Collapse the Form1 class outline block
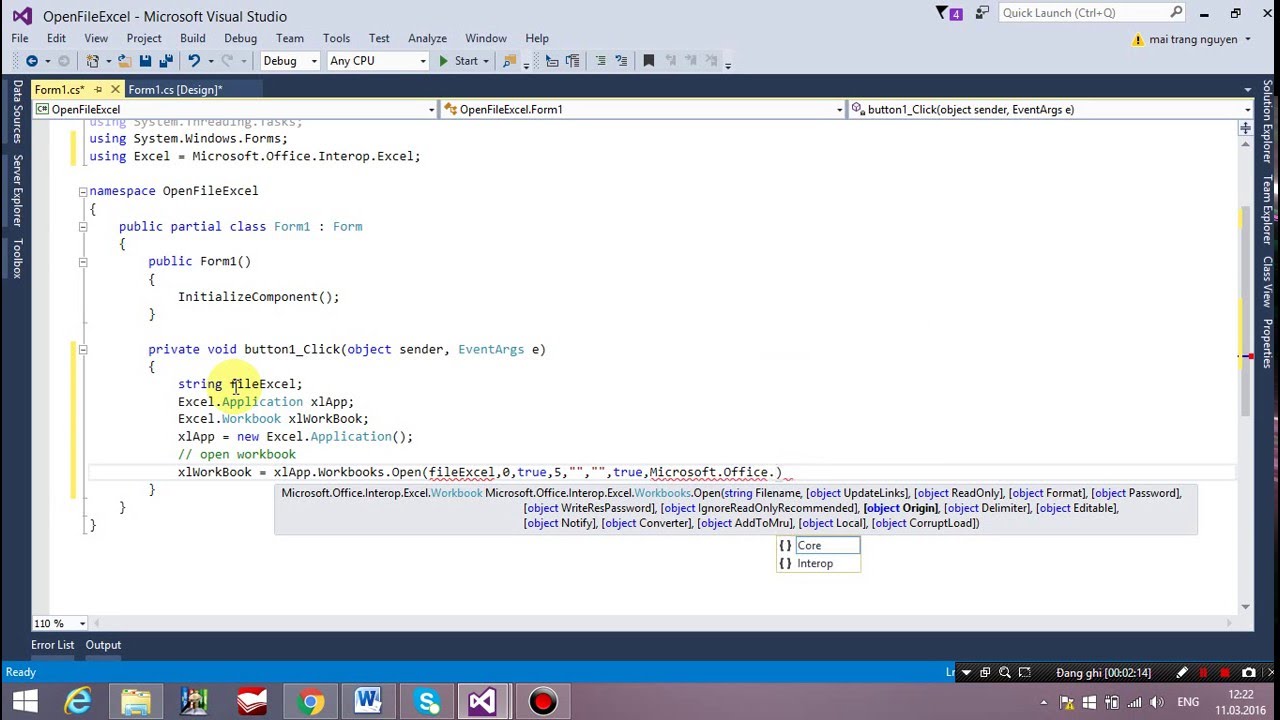Viewport: 1280px width, 720px height. coord(83,227)
